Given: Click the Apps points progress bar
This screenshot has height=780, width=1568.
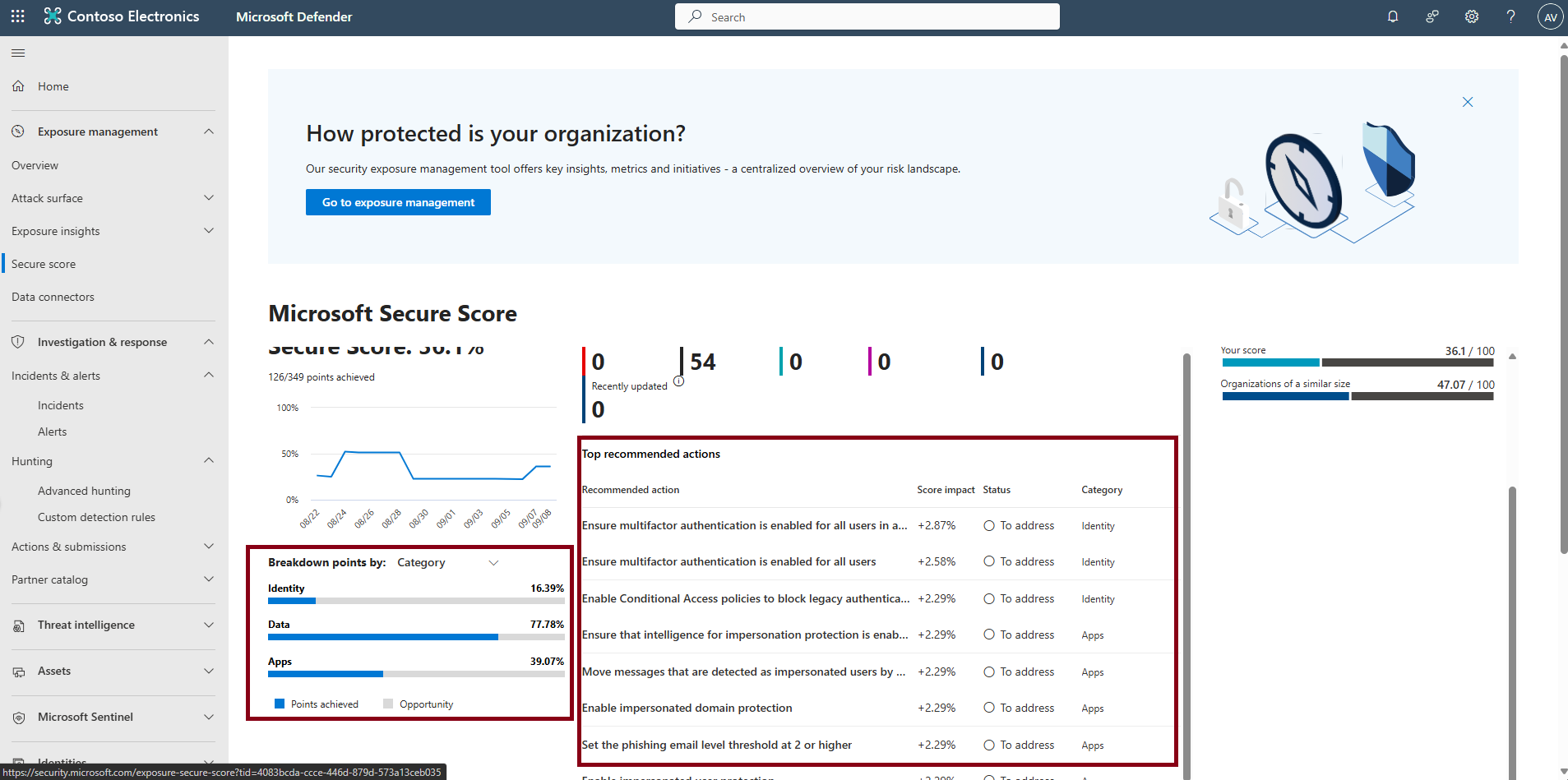Looking at the screenshot, I should 416,674.
